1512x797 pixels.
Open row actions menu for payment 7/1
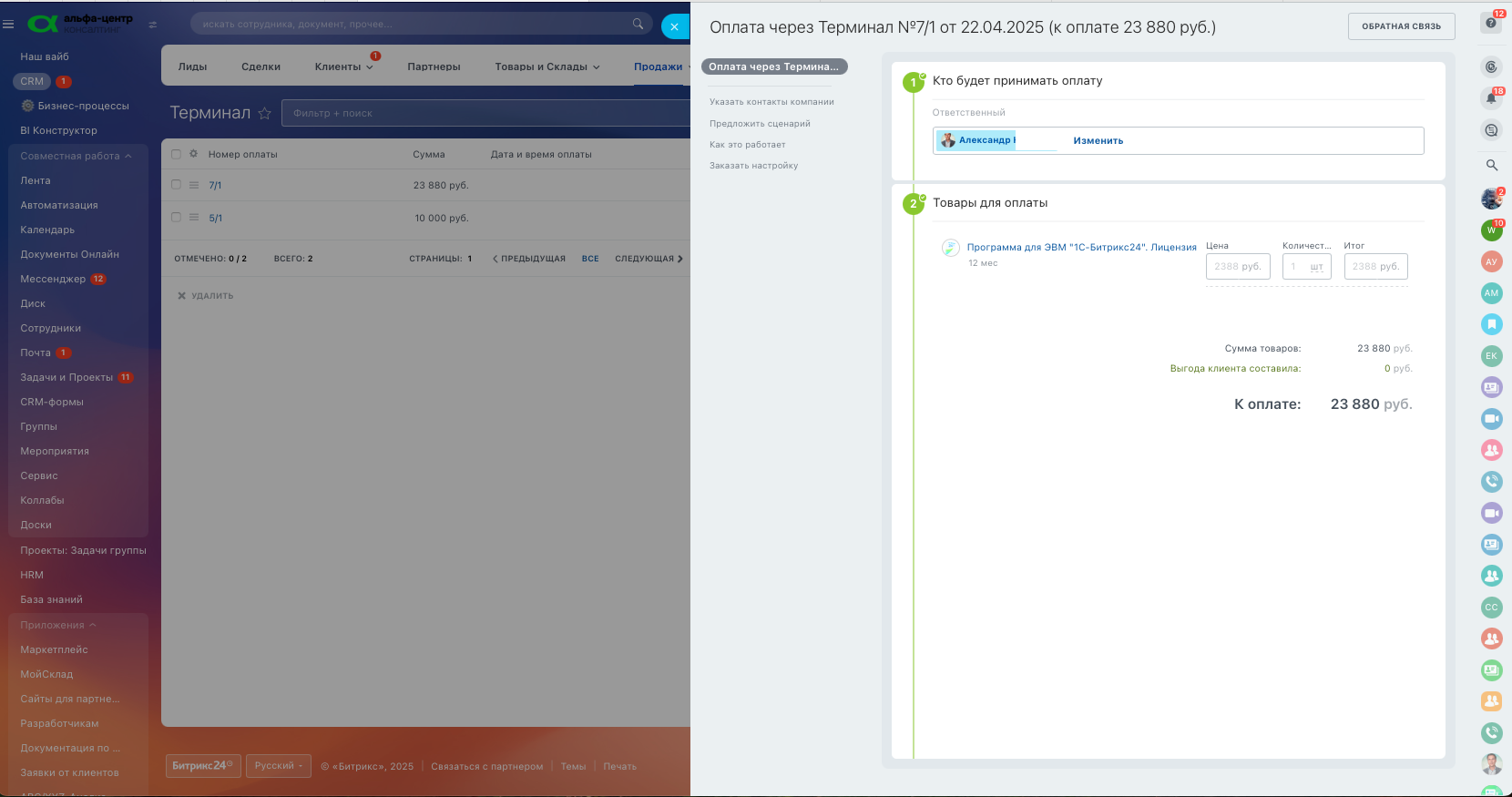pyautogui.click(x=194, y=185)
